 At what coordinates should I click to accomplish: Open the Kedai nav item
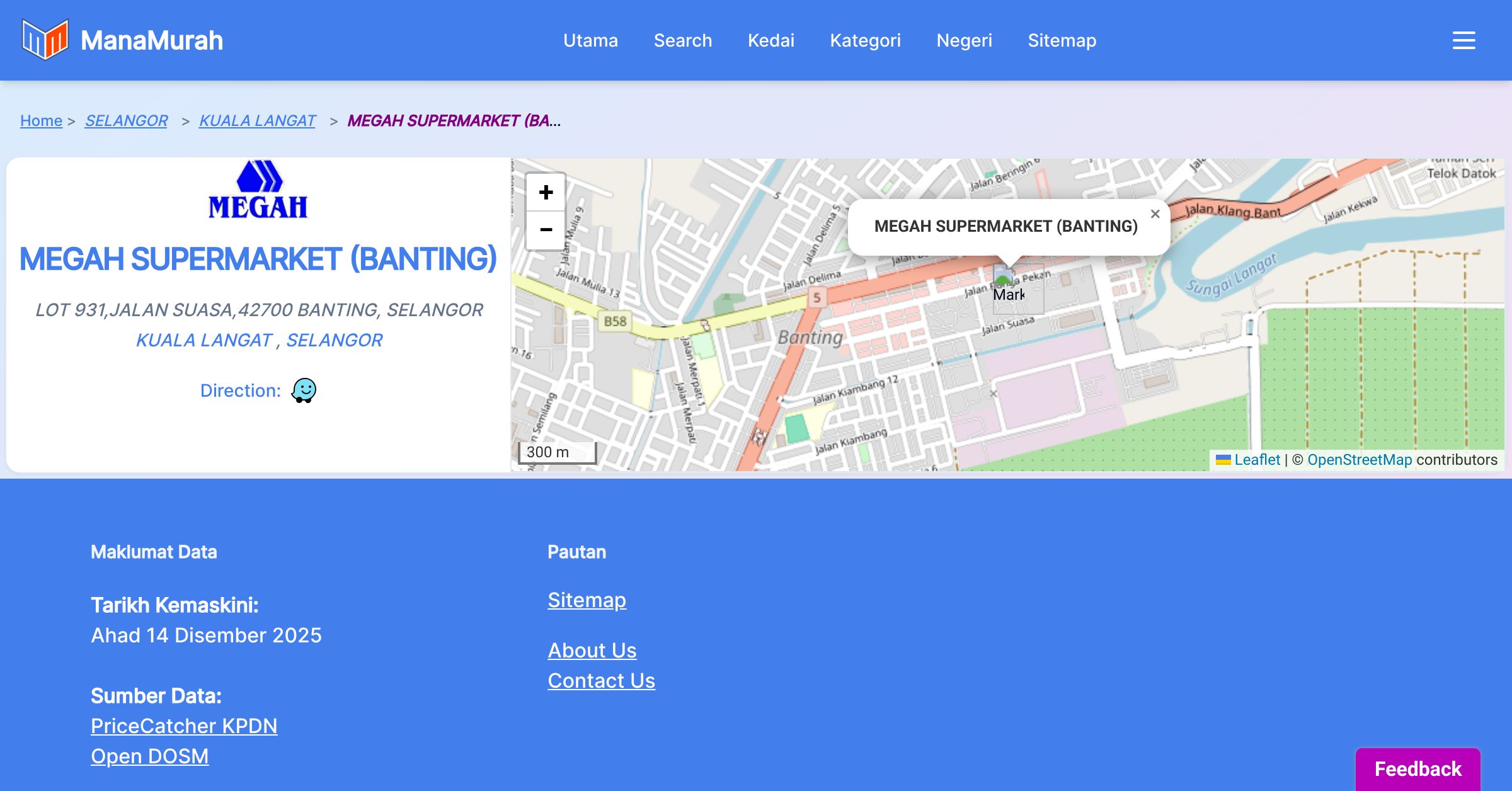pos(770,40)
